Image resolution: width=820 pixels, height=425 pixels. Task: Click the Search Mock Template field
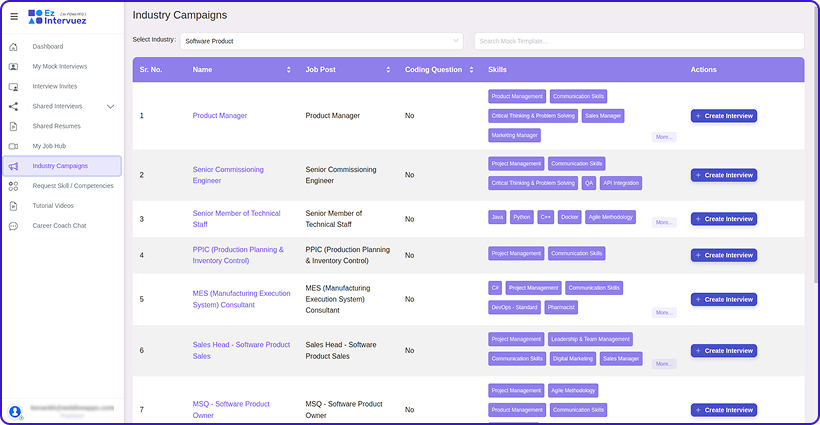[638, 41]
